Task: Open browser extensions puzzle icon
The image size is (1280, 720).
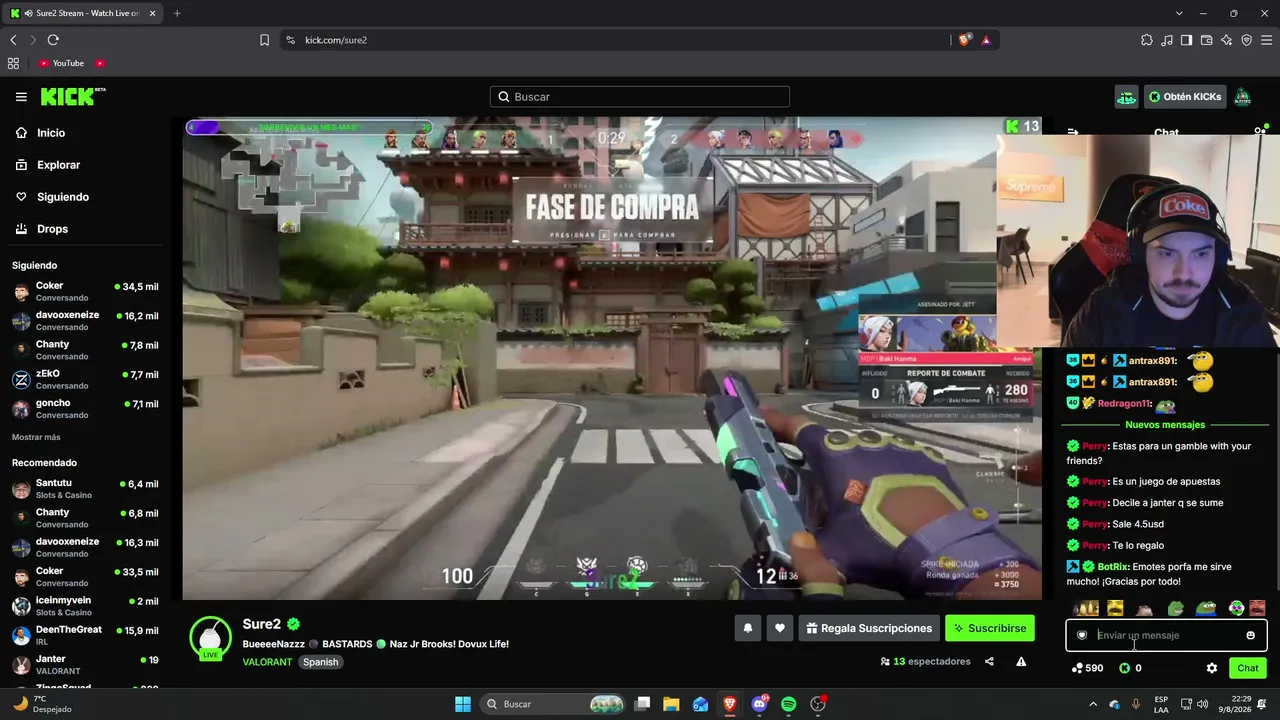Action: 1146,40
